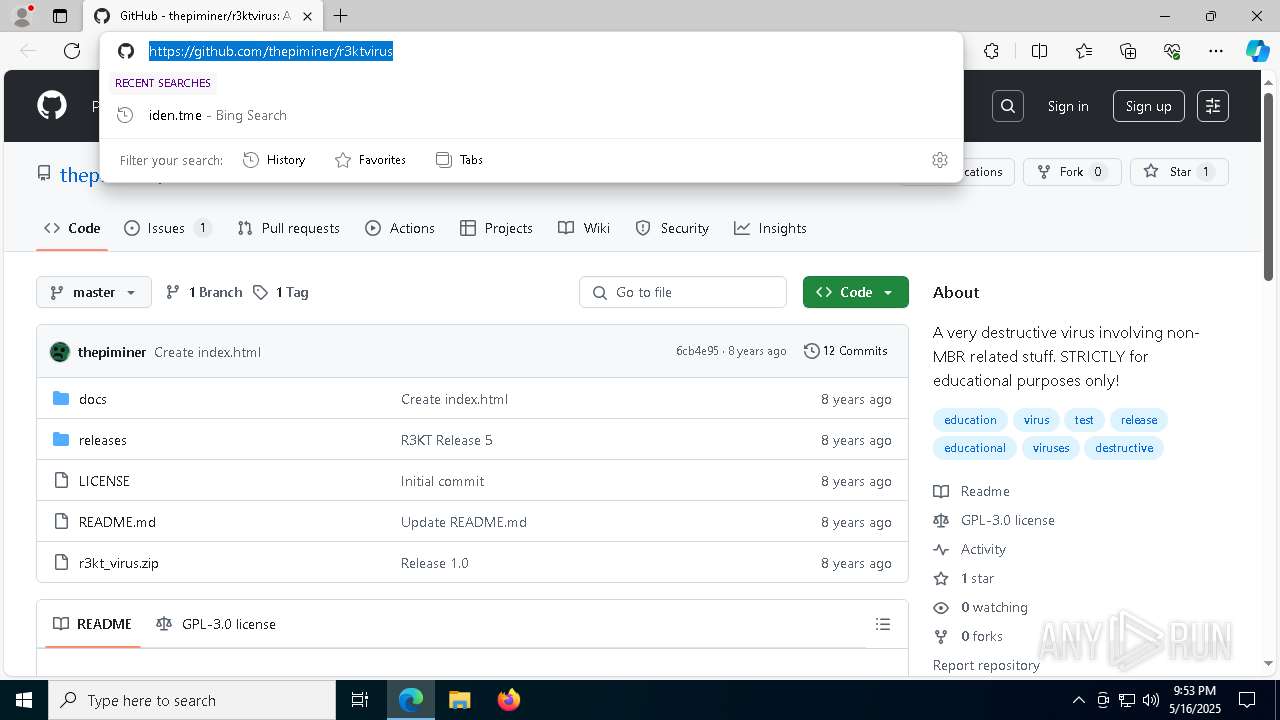Filter search suggestions by History

tap(274, 160)
